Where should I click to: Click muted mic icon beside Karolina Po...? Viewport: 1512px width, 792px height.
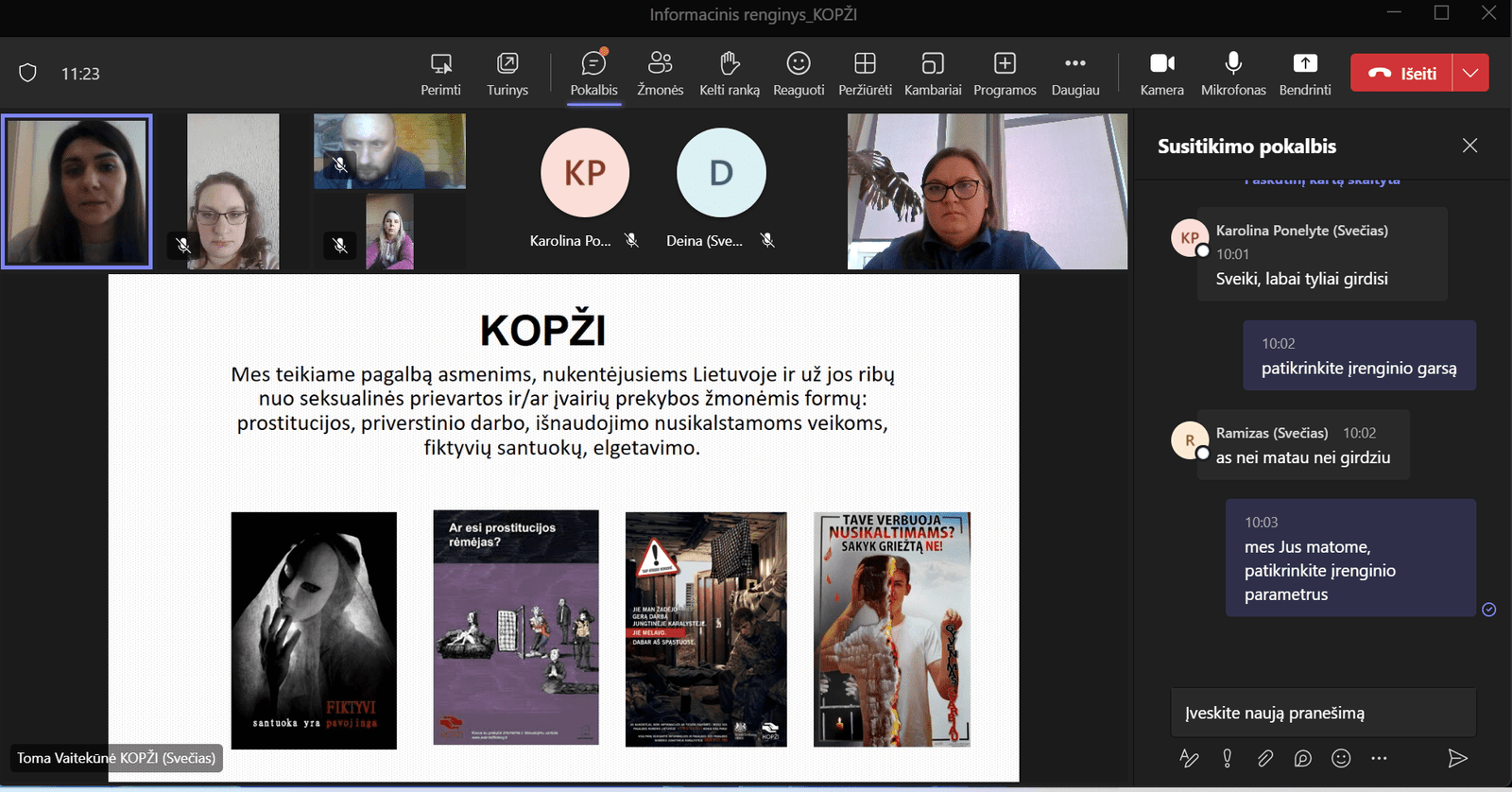[631, 241]
